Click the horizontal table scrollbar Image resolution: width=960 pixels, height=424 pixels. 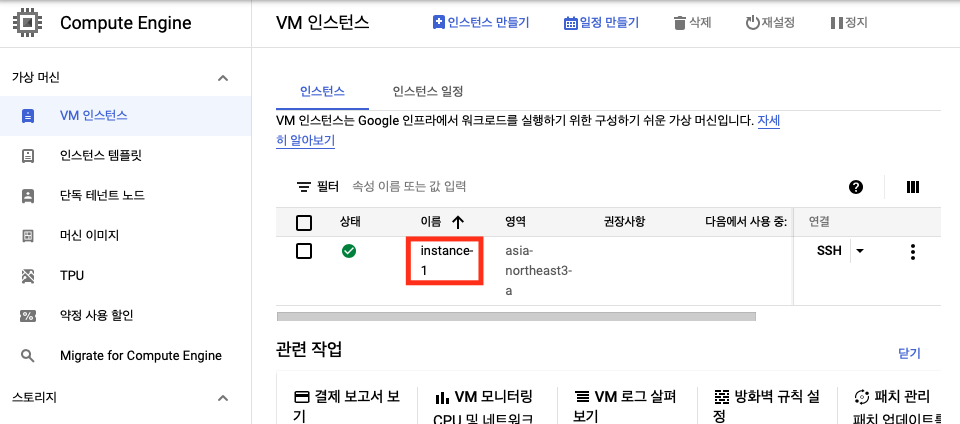(x=516, y=316)
